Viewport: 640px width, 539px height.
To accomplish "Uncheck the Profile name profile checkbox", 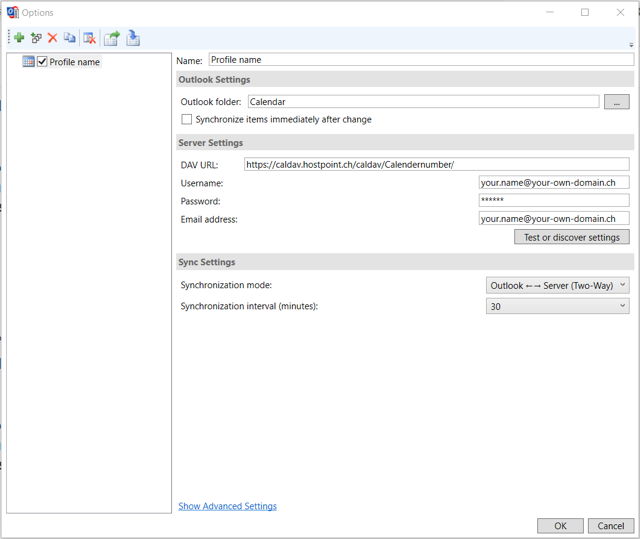I will (x=42, y=62).
